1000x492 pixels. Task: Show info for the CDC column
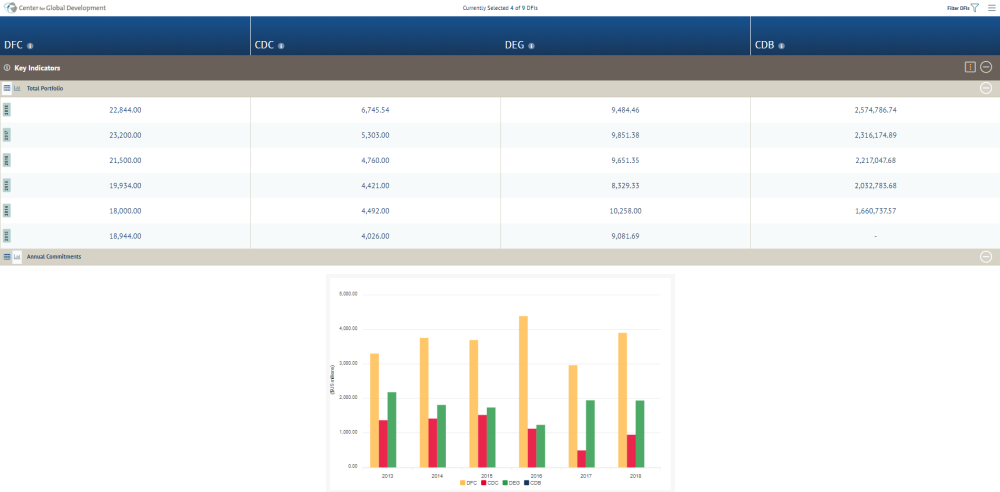pyautogui.click(x=281, y=46)
